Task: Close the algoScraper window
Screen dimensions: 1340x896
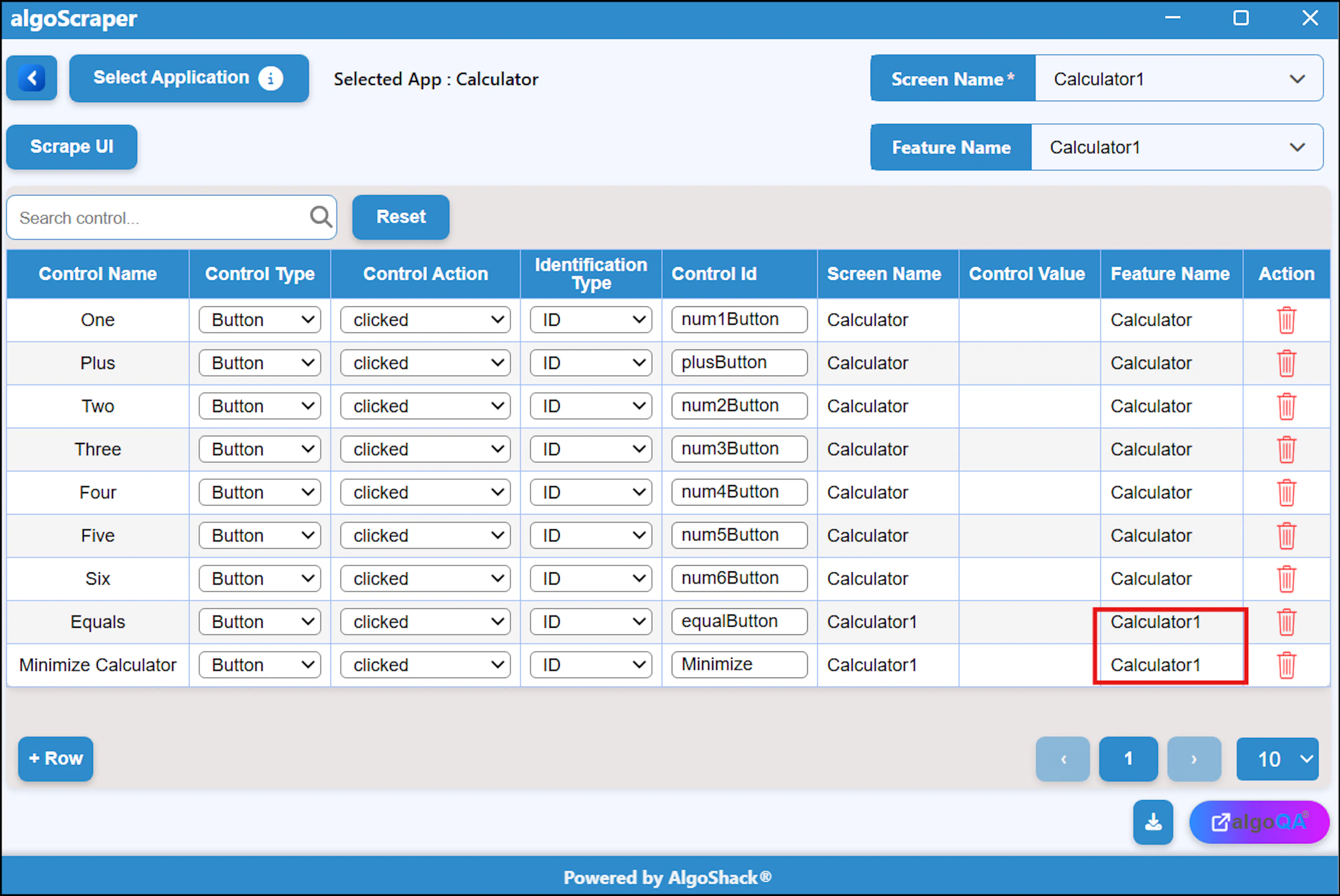Action: pyautogui.click(x=1310, y=18)
